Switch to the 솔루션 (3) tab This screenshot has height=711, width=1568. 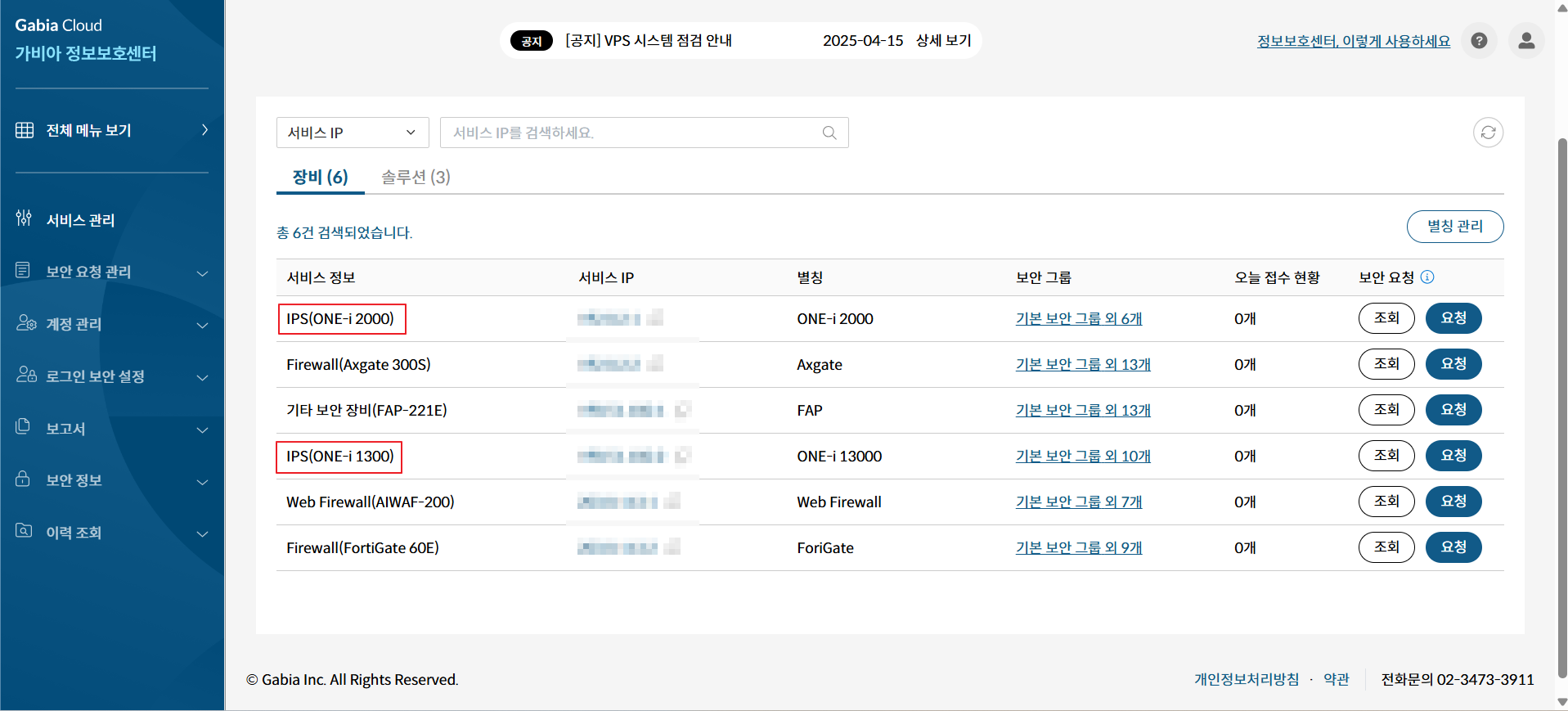416,177
